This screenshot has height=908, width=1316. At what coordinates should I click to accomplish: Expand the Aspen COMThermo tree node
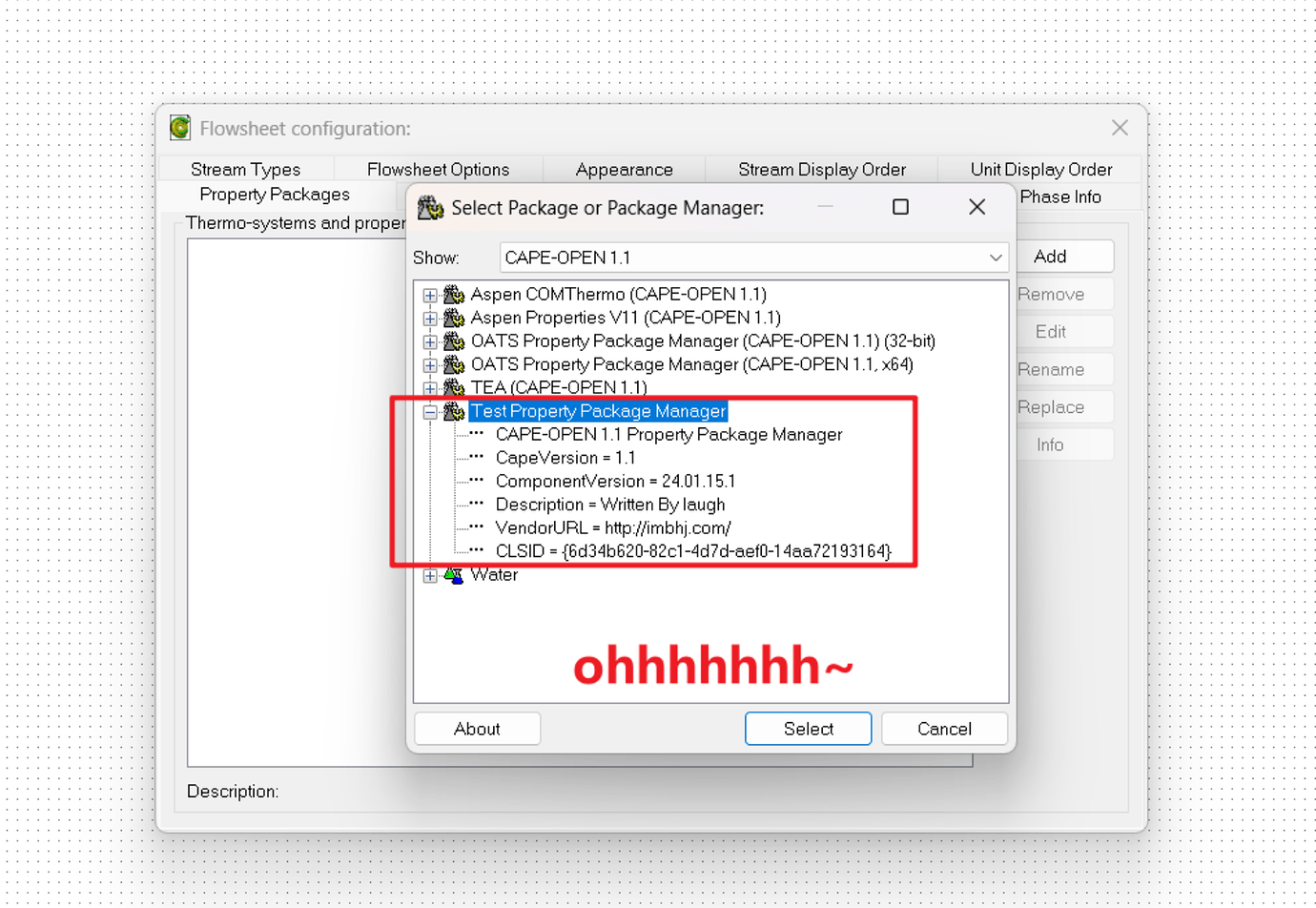coord(430,296)
